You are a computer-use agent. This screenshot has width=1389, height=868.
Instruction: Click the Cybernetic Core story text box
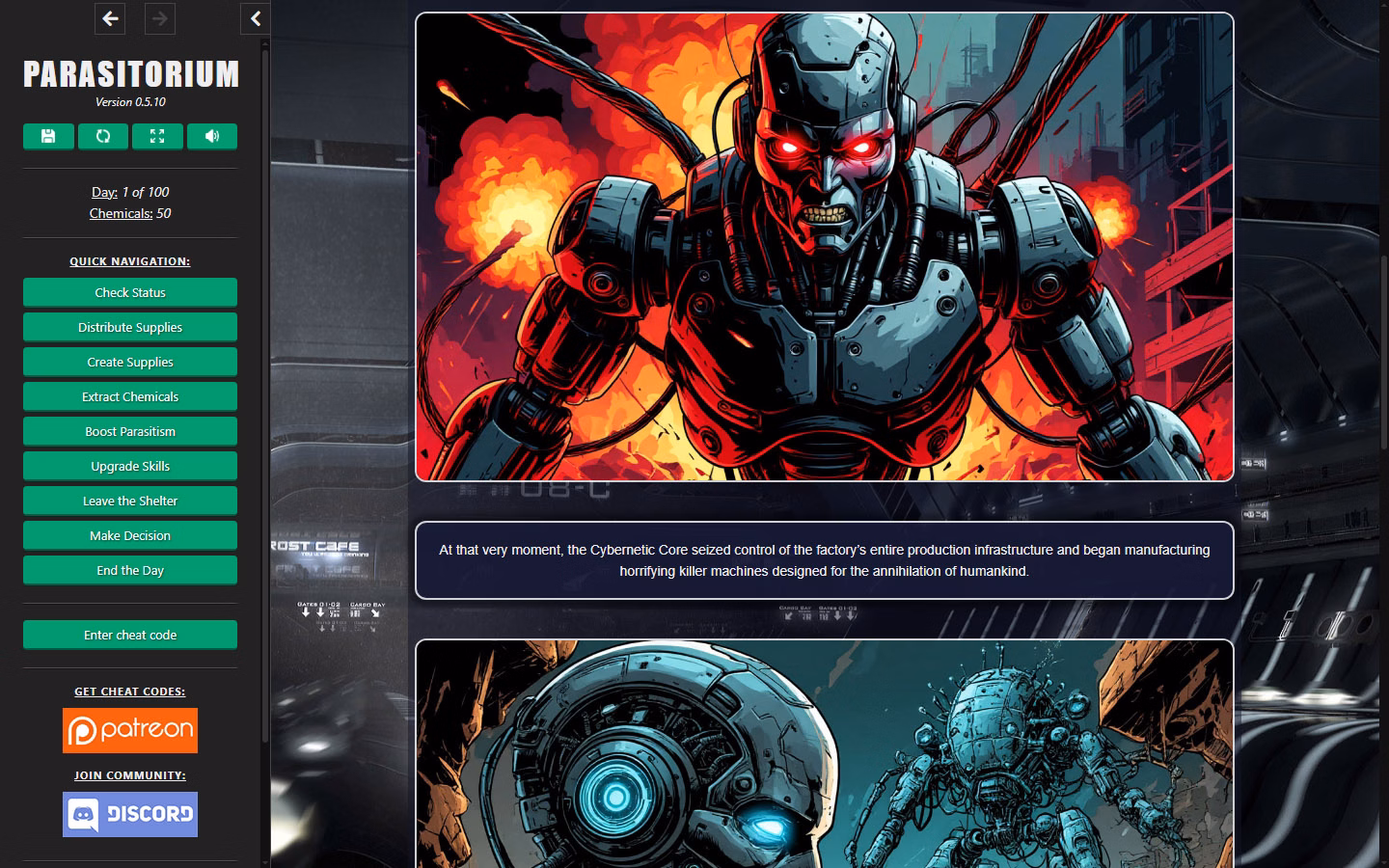point(825,560)
